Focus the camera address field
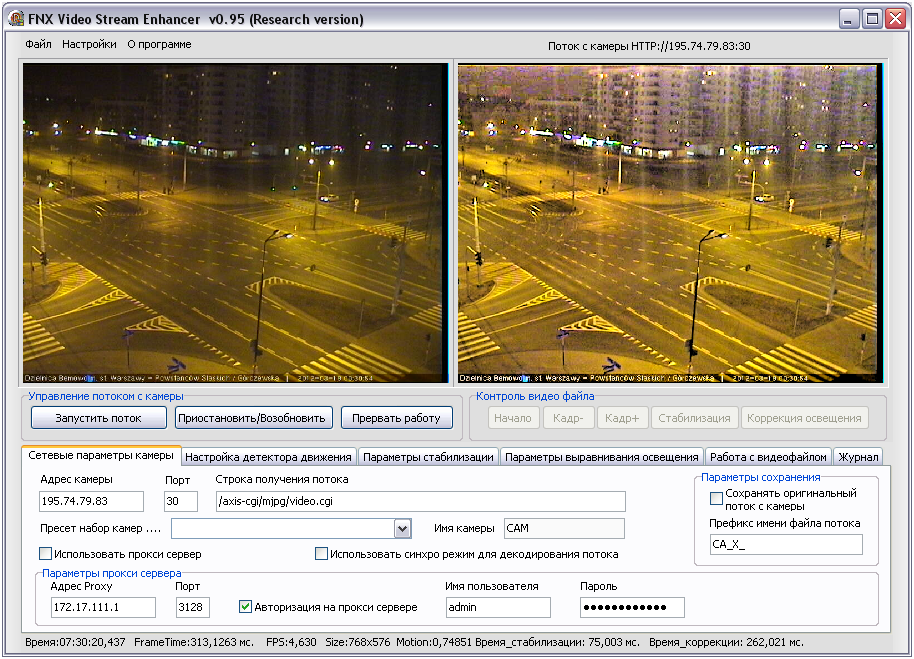Screen dimensions: 914x659 pyautogui.click(x=92, y=501)
